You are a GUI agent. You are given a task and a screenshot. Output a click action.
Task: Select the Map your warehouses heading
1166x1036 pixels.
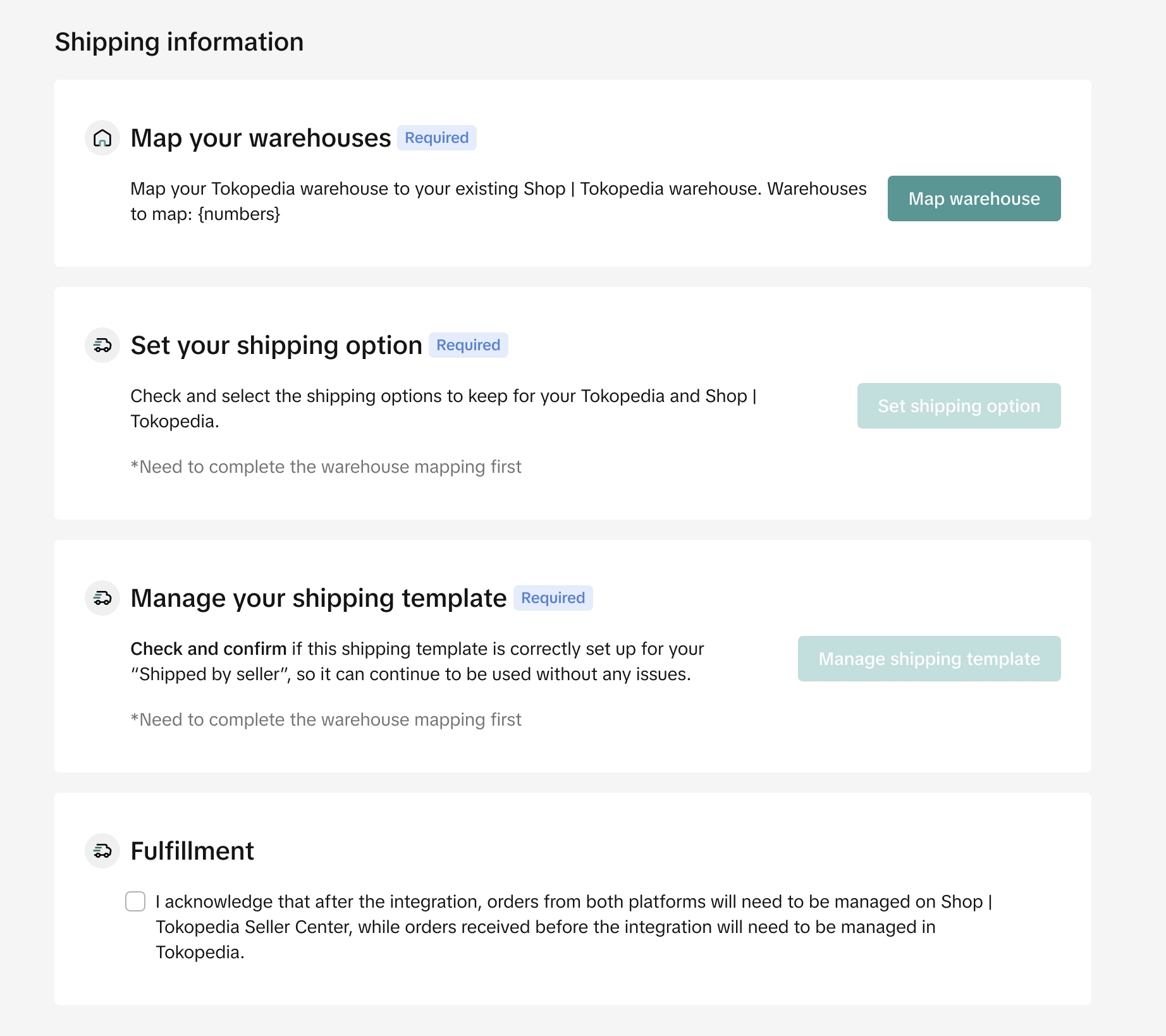[261, 138]
